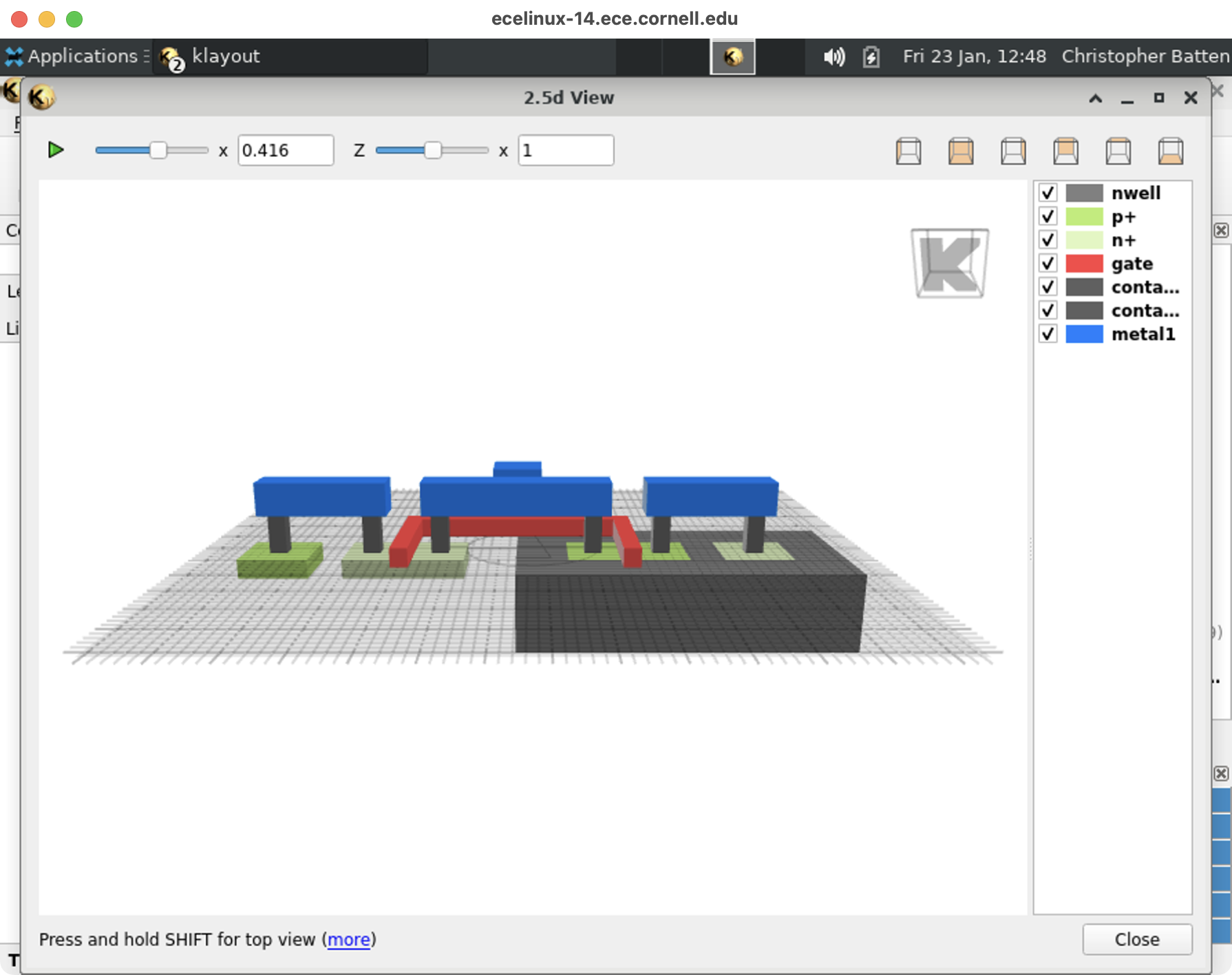1232x975 pixels.
Task: Switch to the front-face cube view
Action: point(961,151)
